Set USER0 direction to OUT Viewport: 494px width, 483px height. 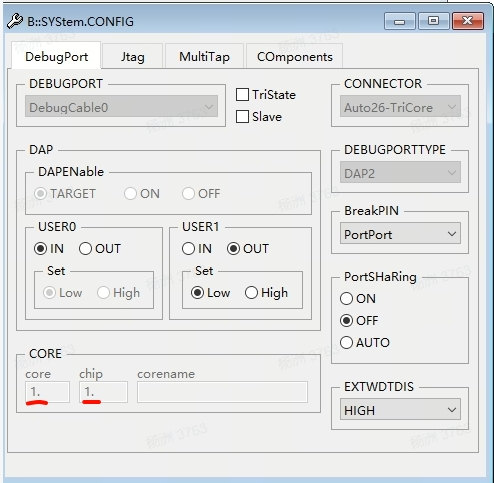point(85,249)
